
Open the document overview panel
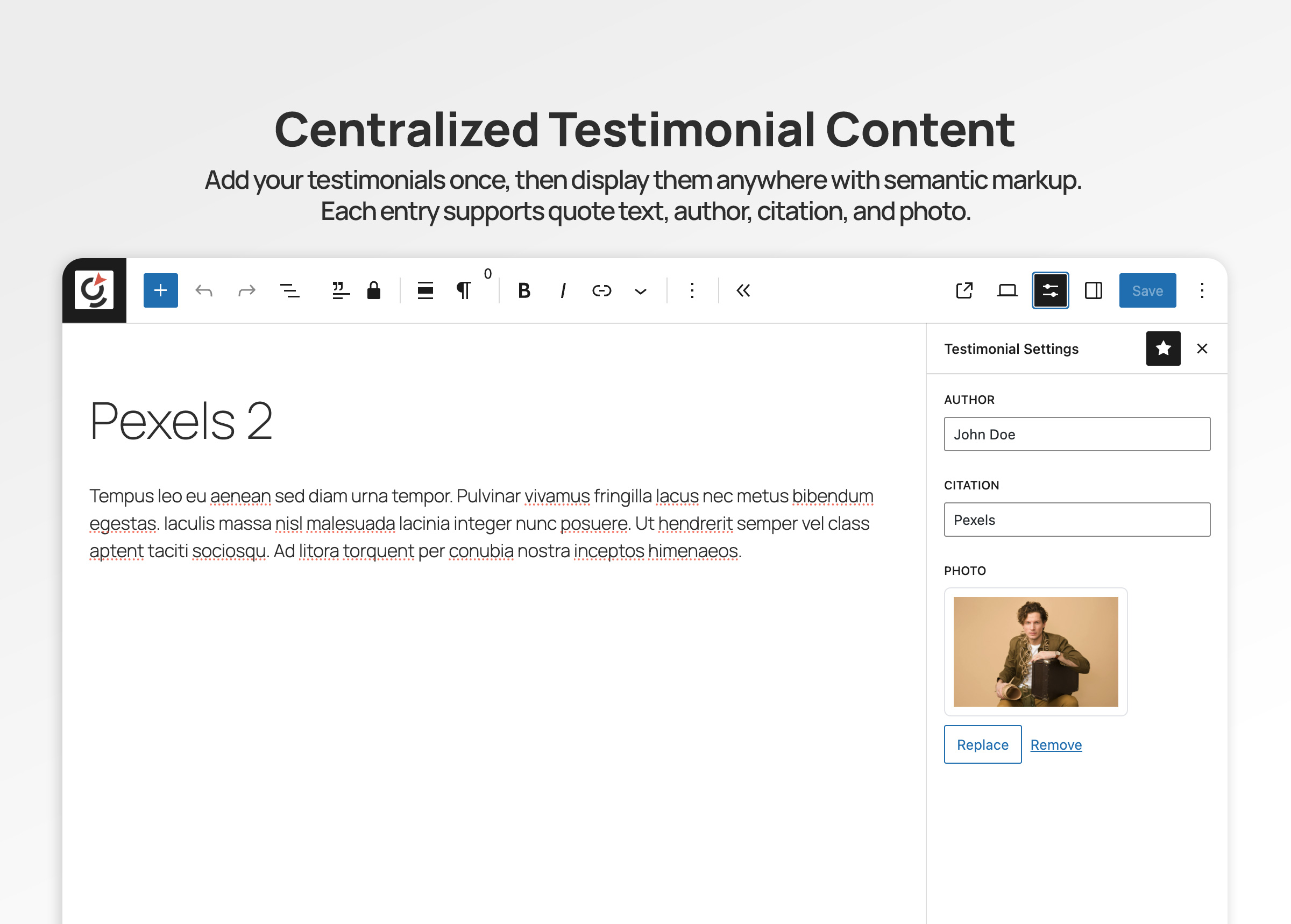(x=289, y=291)
